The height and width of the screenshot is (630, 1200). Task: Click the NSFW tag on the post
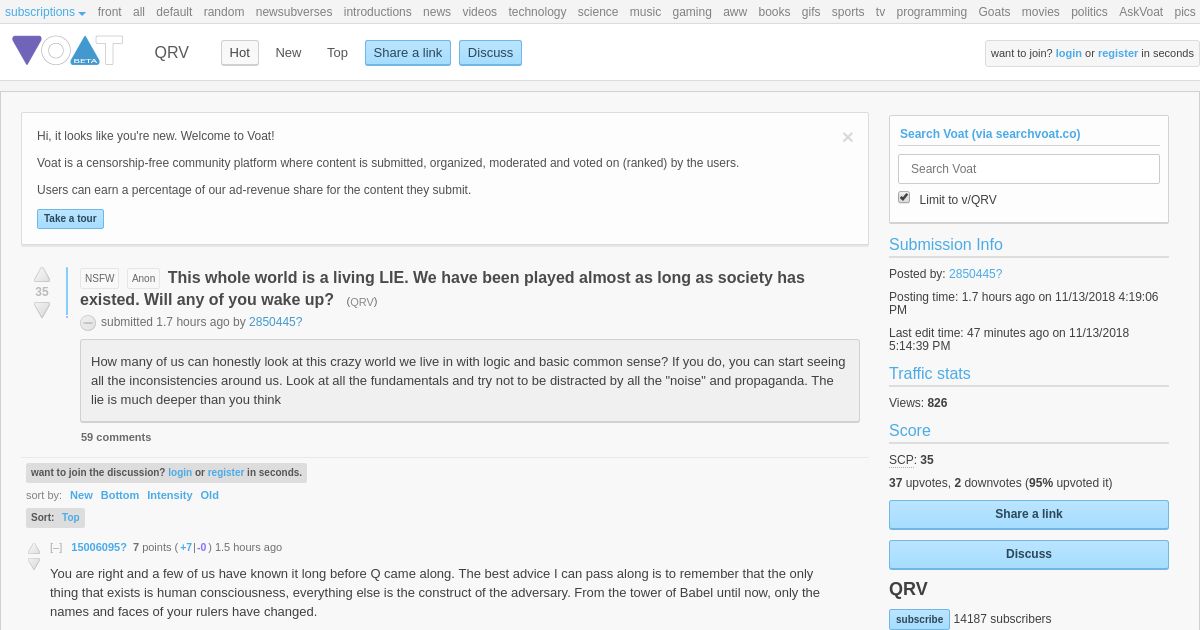(x=99, y=278)
